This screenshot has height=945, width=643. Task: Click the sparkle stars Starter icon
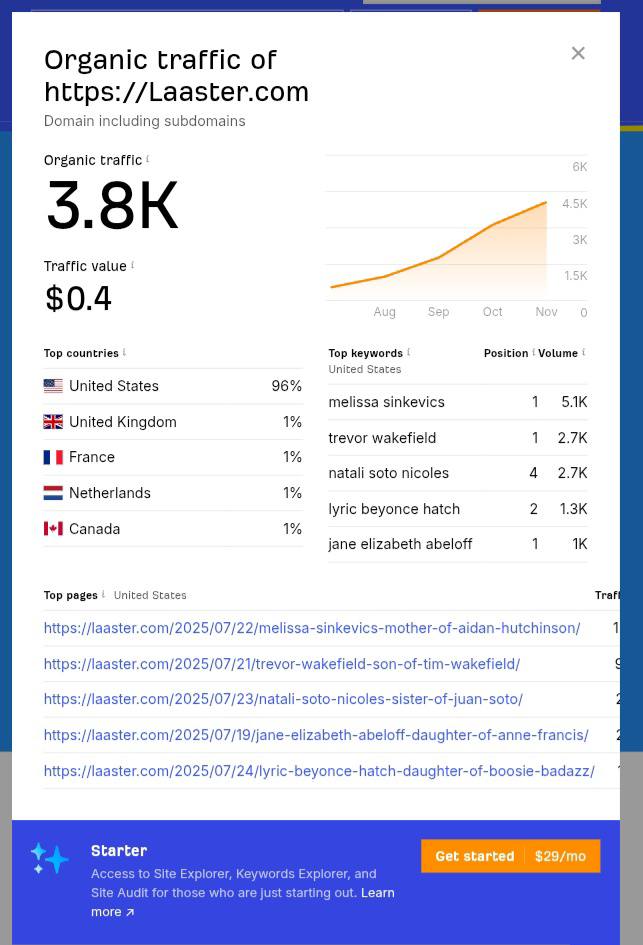coord(49,858)
